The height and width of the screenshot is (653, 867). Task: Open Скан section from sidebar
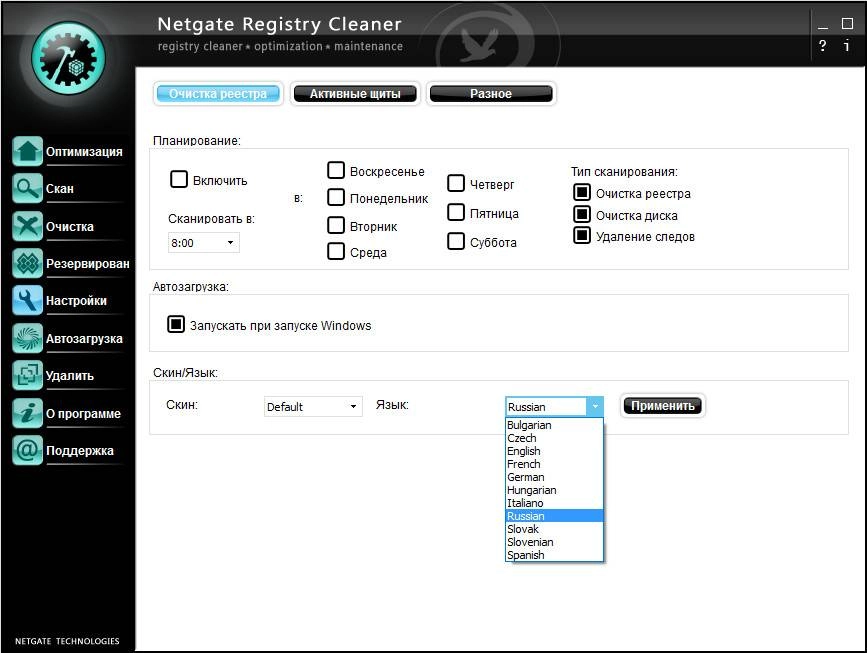click(x=60, y=189)
